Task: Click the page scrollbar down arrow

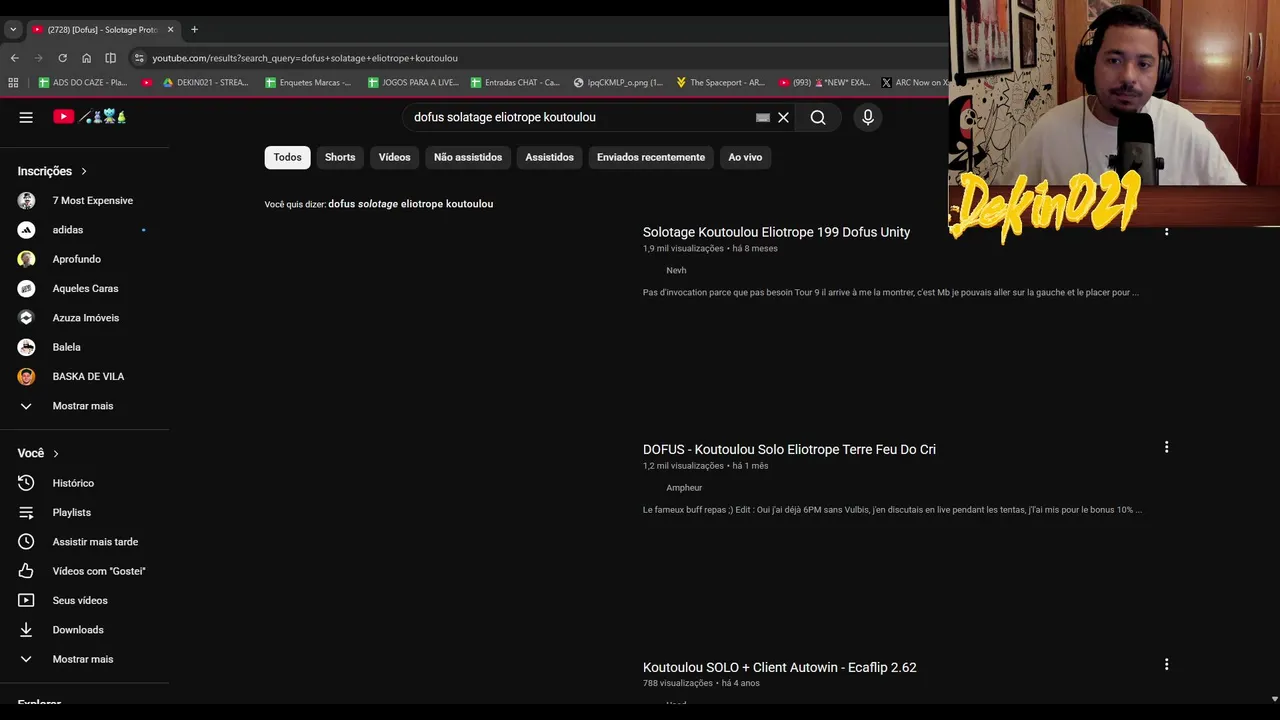Action: click(x=1273, y=699)
